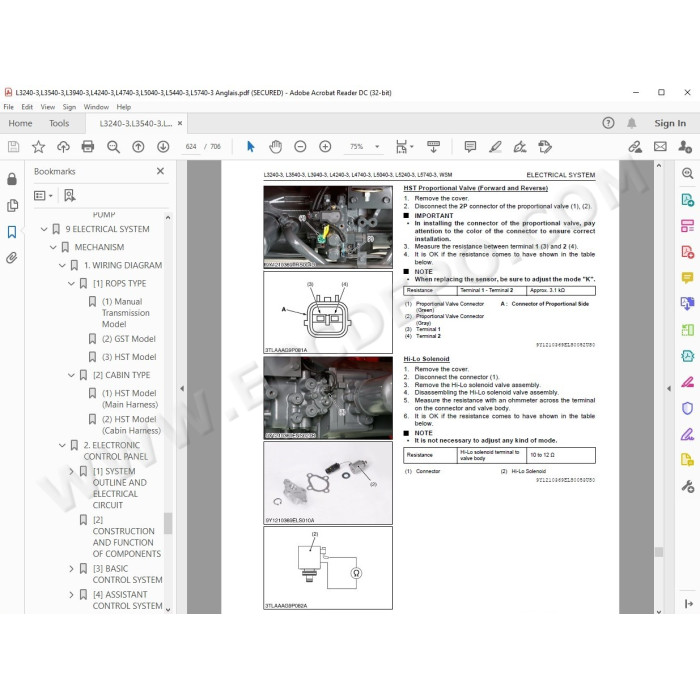Go to next page arrow
The width and height of the screenshot is (700, 700).
163,146
